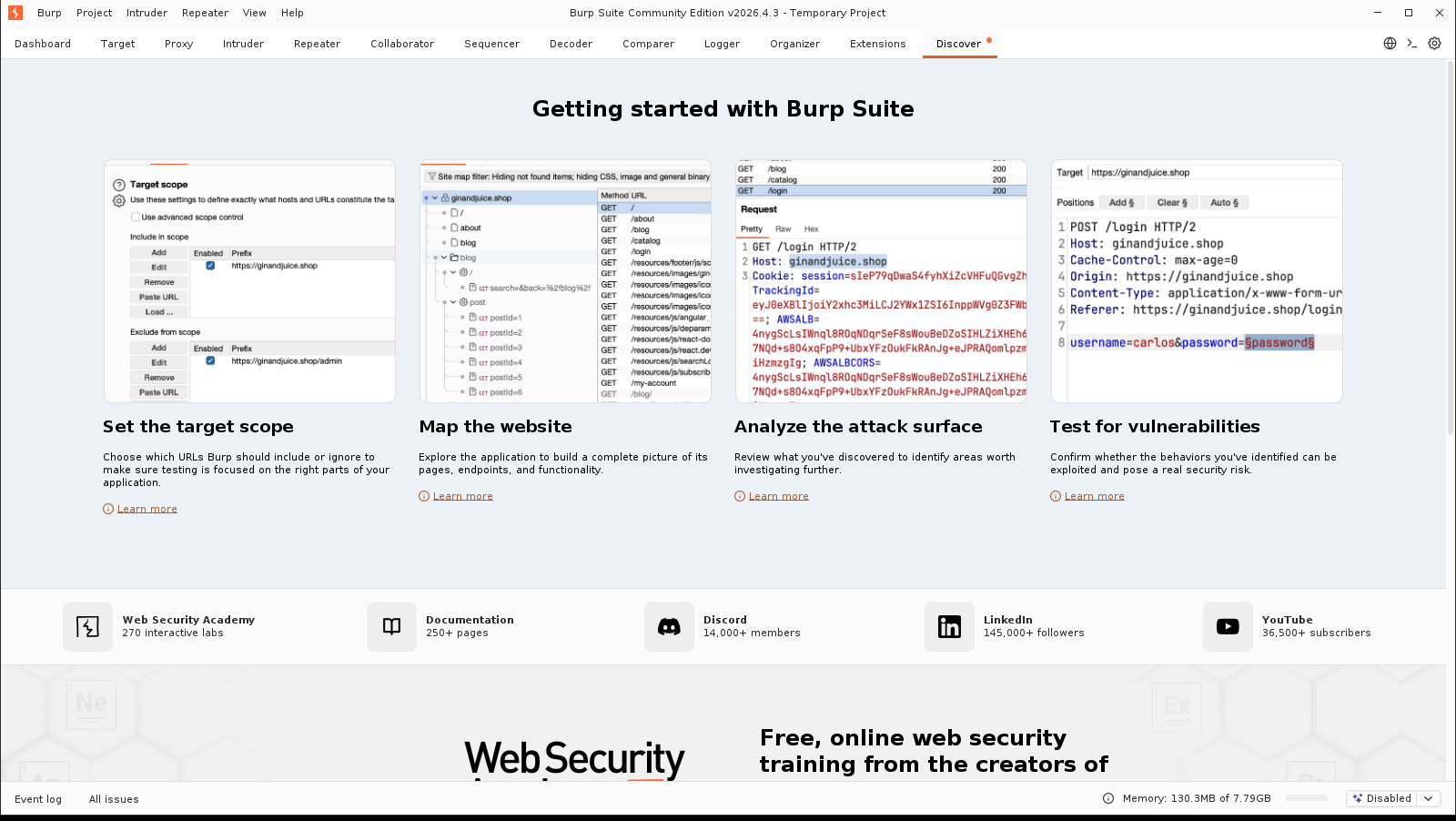Expand the dropdown arrow next to Disabled
Viewport: 1456px width, 821px height.
1429,798
